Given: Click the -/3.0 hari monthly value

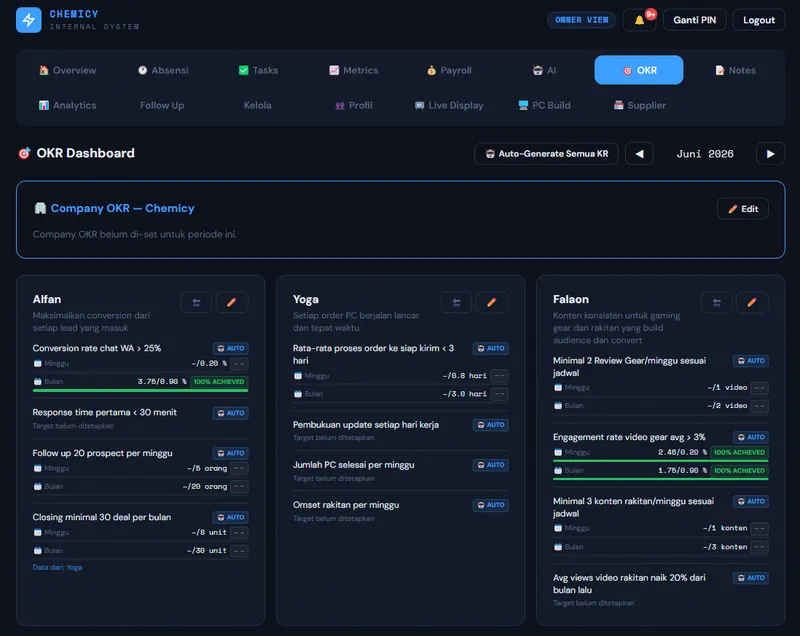Looking at the screenshot, I should pos(464,394).
